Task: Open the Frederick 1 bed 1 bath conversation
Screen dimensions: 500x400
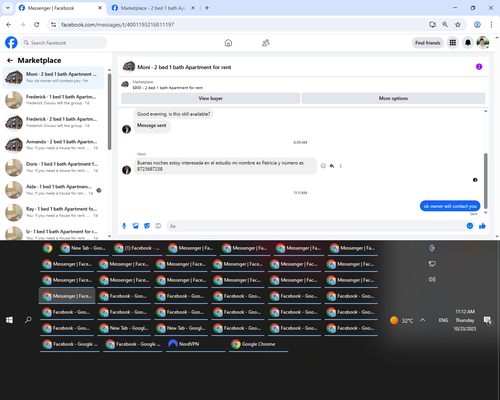Action: tap(53, 100)
